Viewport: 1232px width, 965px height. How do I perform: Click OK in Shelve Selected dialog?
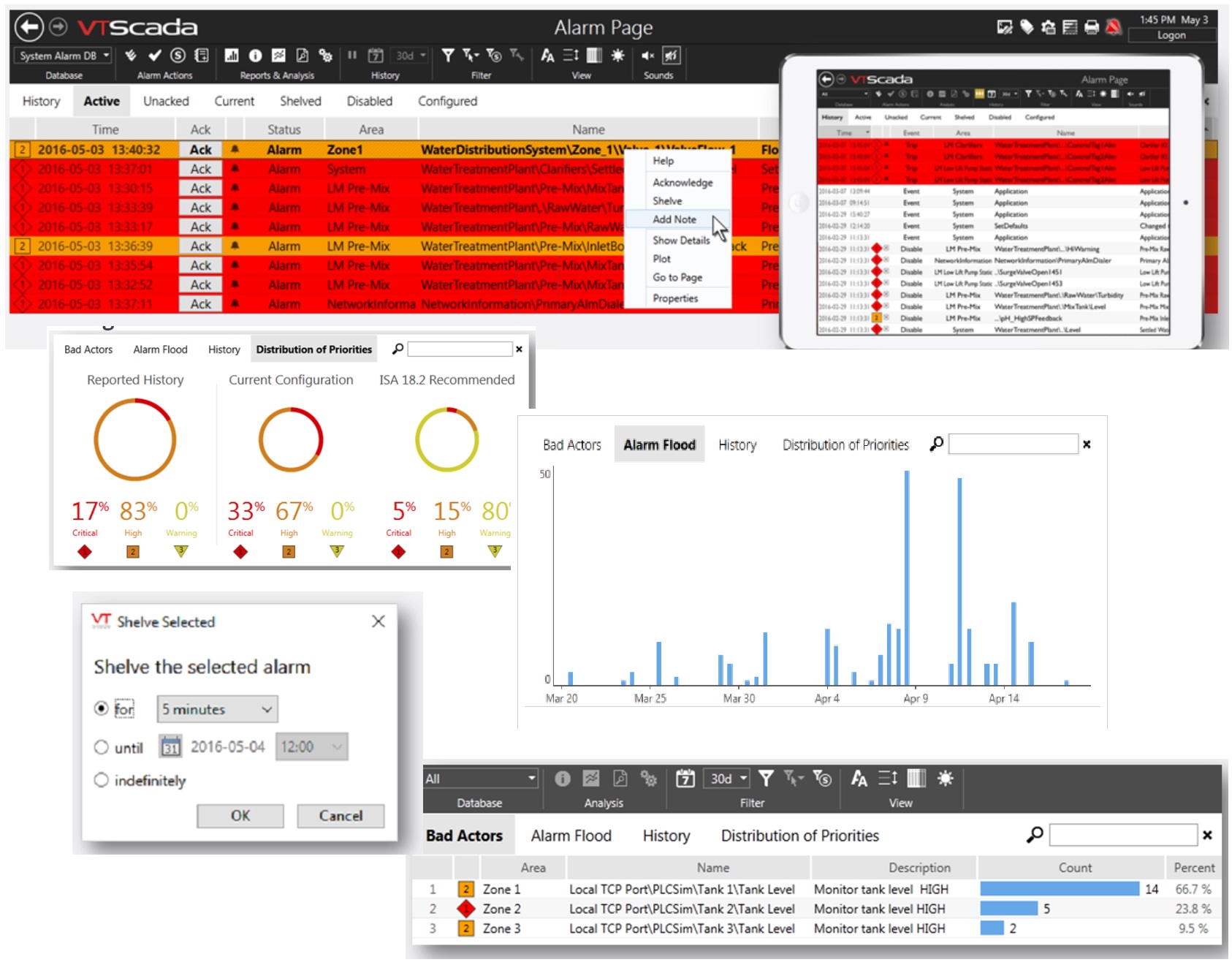coord(240,816)
